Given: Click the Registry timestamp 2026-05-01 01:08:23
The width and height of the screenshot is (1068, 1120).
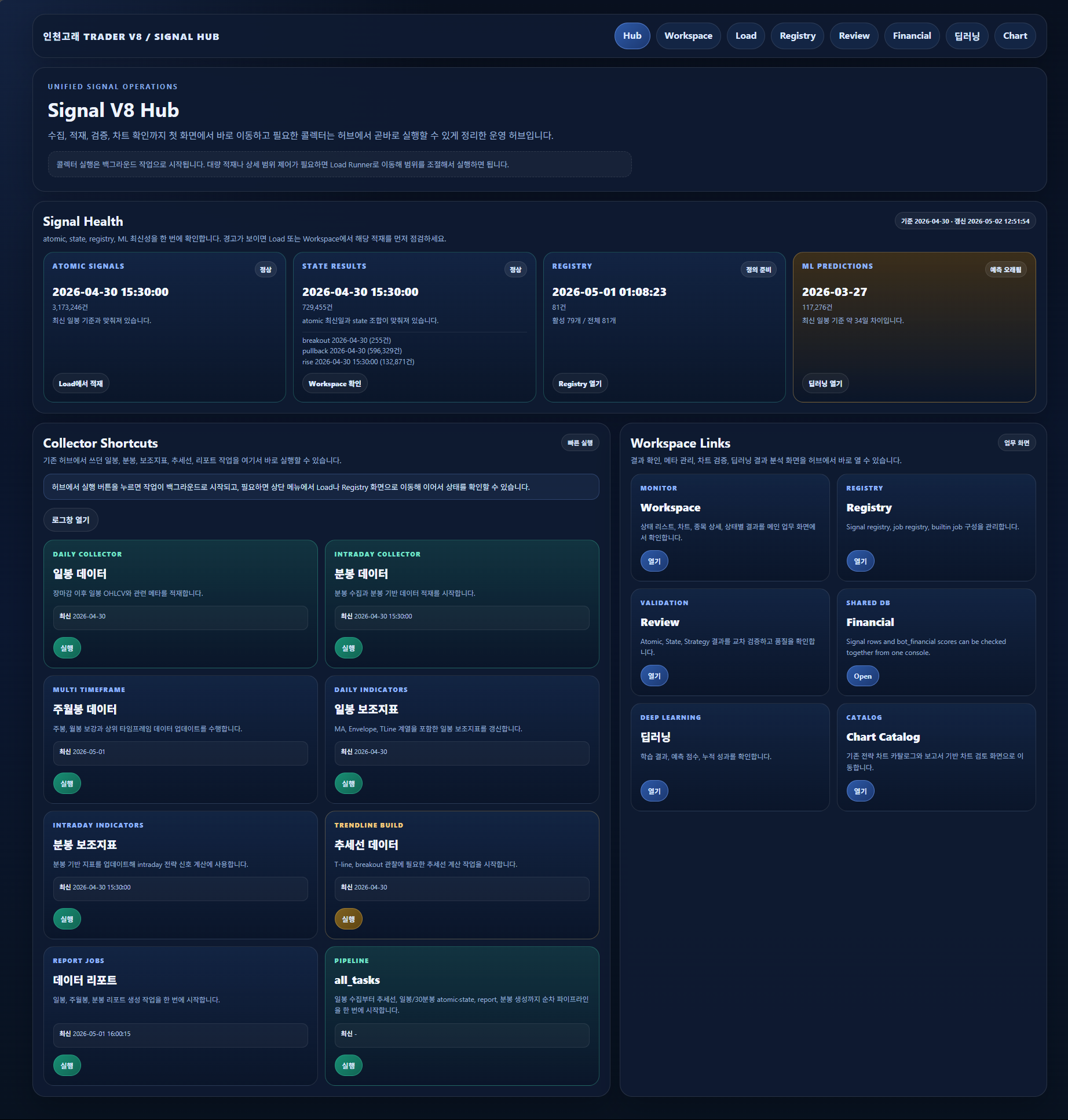Looking at the screenshot, I should (x=609, y=292).
